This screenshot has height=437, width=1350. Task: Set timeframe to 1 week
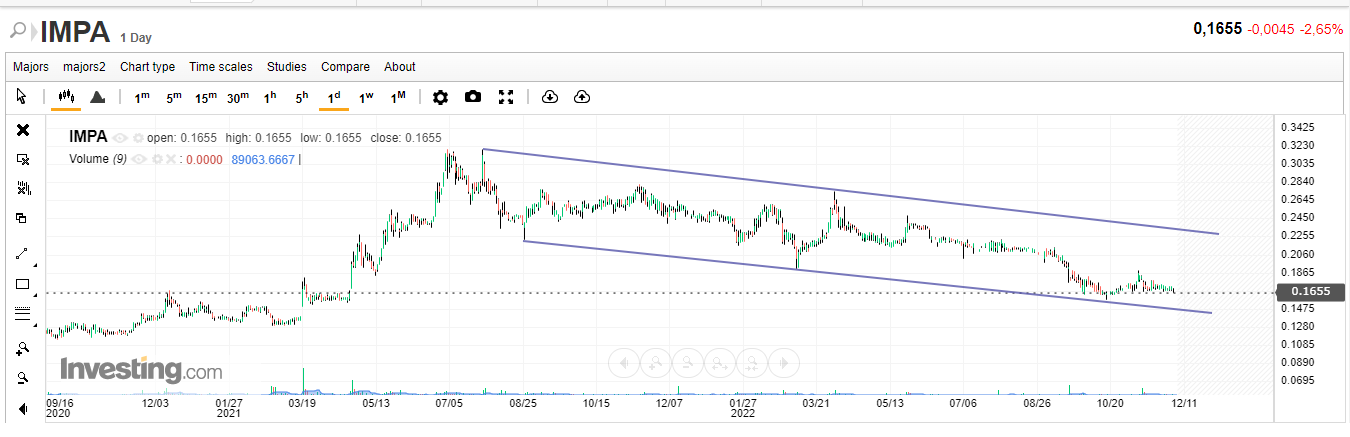pyautogui.click(x=366, y=97)
